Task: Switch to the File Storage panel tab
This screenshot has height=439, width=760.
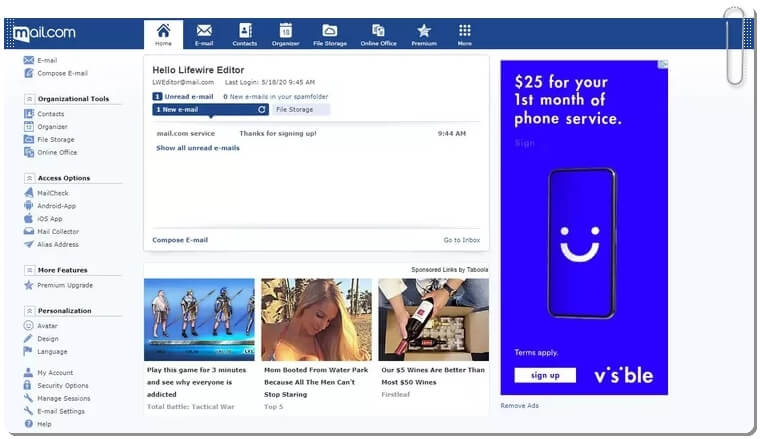Action: pos(301,110)
